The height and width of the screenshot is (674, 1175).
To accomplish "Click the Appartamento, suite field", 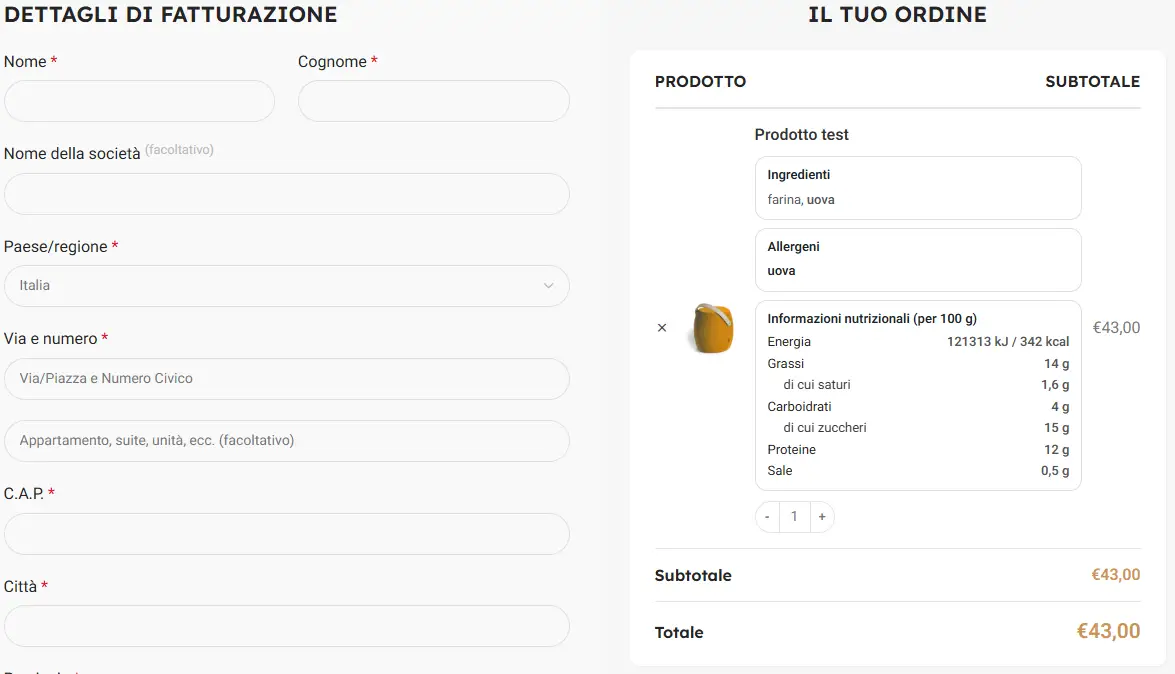I will (x=286, y=440).
